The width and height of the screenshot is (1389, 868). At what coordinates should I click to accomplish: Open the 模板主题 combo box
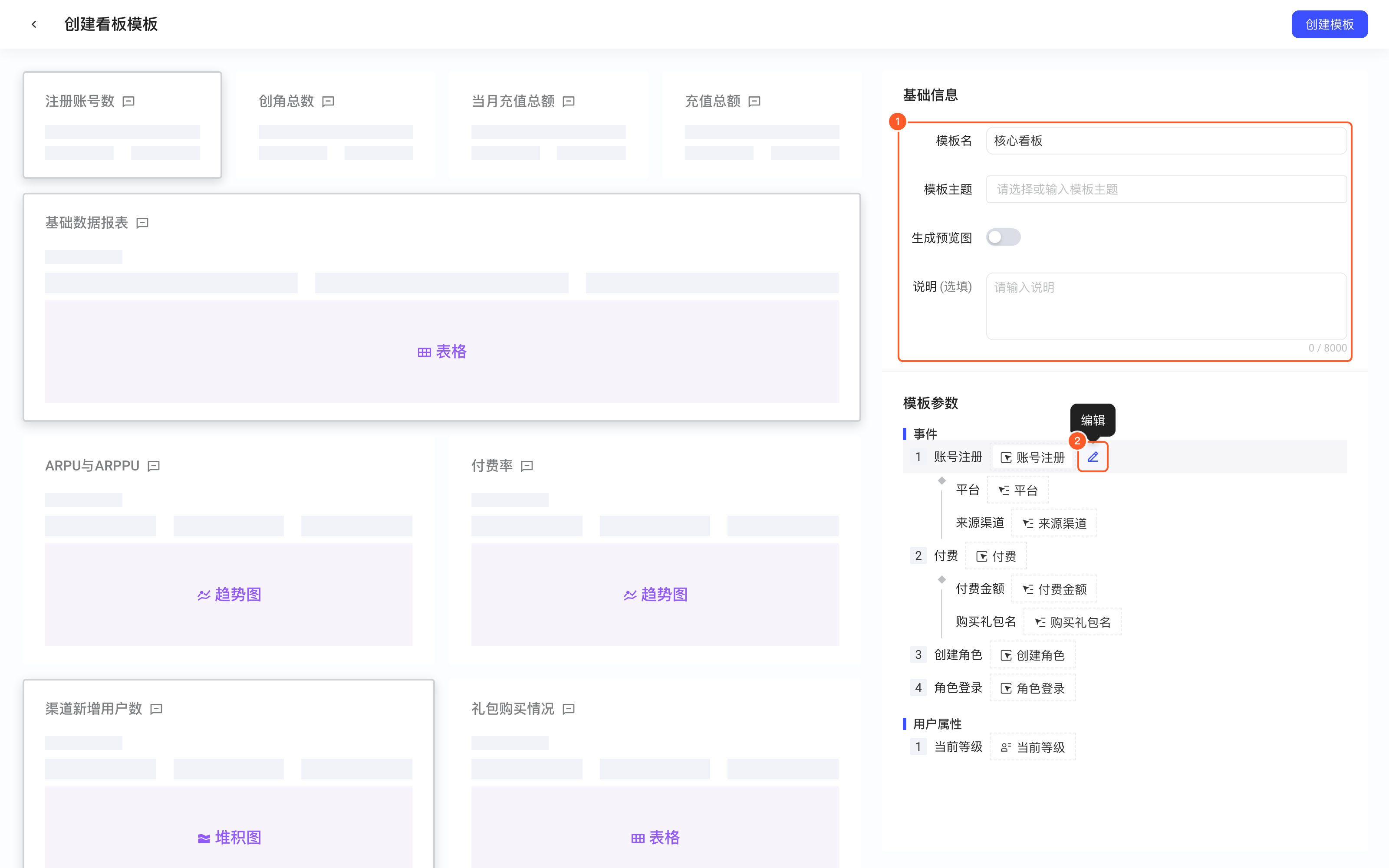(1166, 190)
